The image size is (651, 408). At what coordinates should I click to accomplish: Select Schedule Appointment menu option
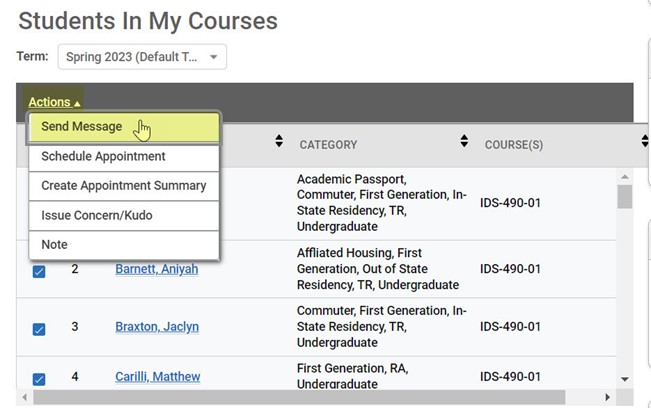click(103, 157)
